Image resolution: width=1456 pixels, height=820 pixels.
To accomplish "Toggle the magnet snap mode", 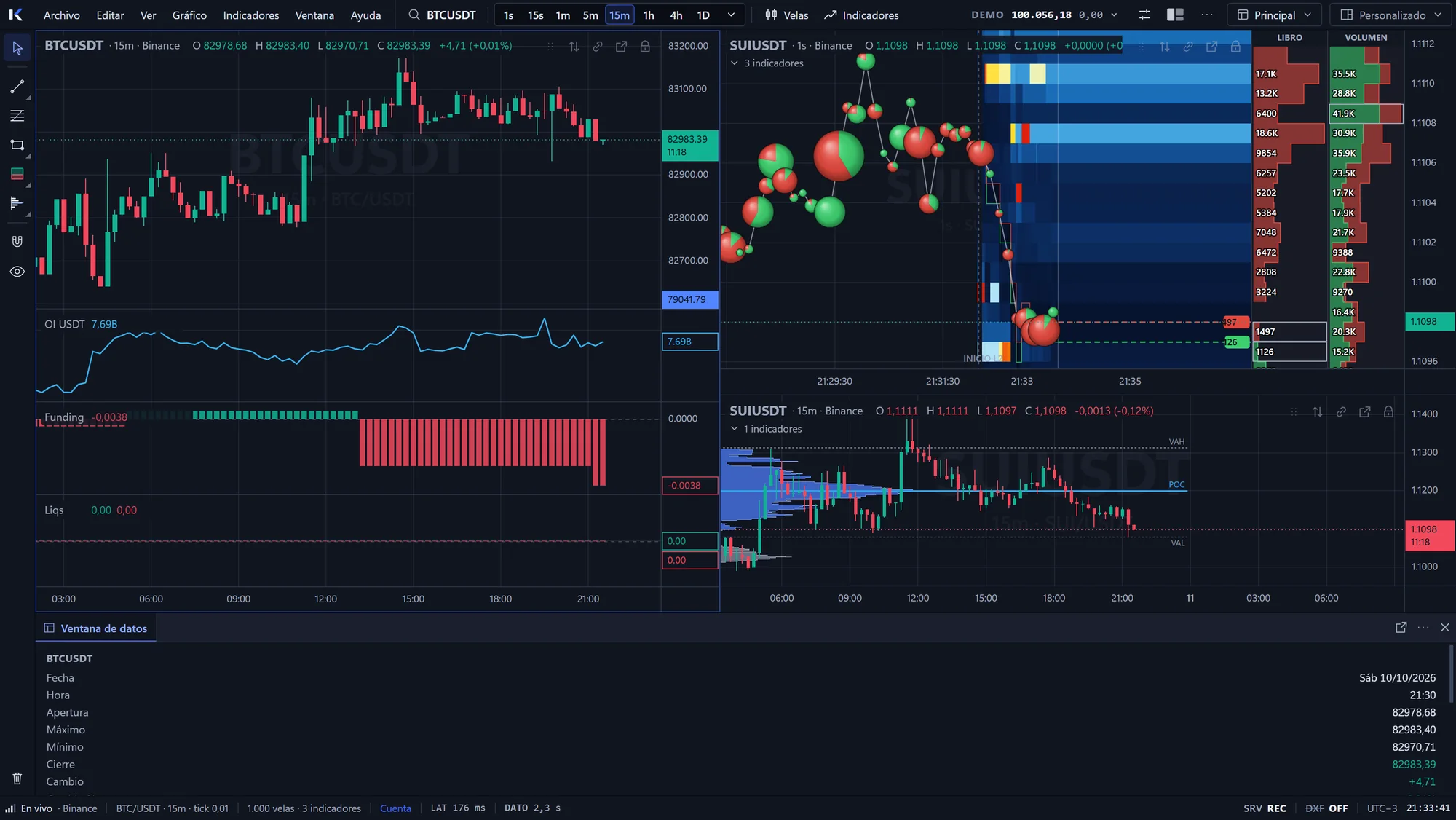I will coord(17,241).
